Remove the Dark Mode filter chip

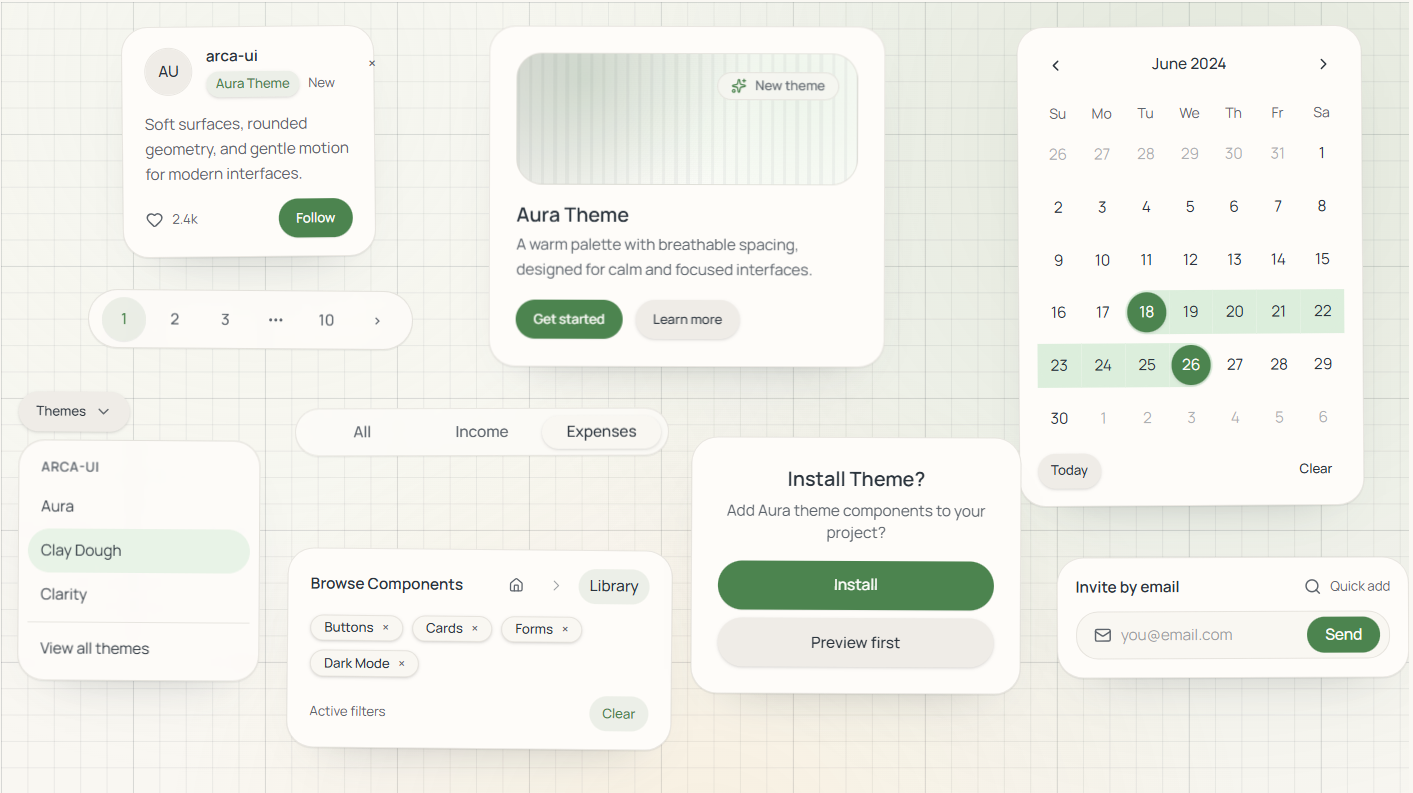pos(401,663)
